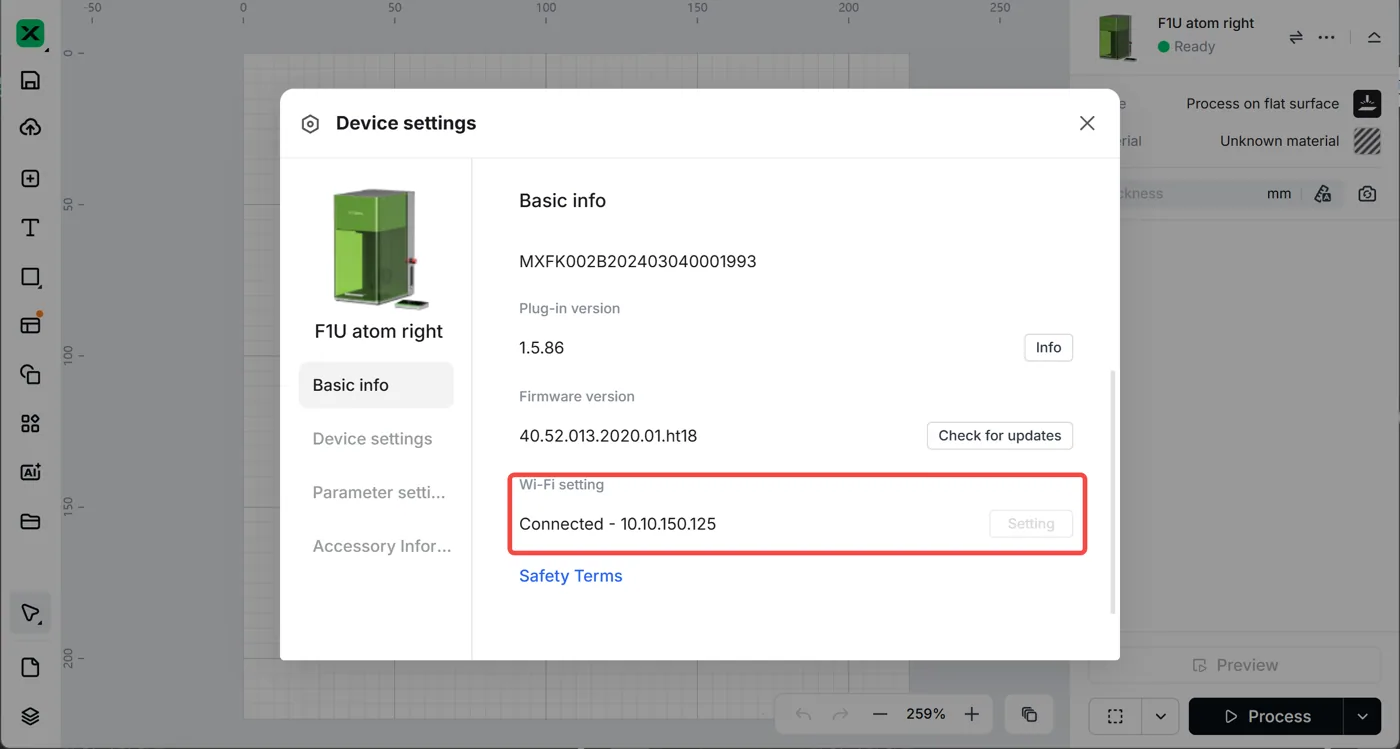Click the add/import image icon
The width and height of the screenshot is (1400, 749).
pyautogui.click(x=30, y=179)
